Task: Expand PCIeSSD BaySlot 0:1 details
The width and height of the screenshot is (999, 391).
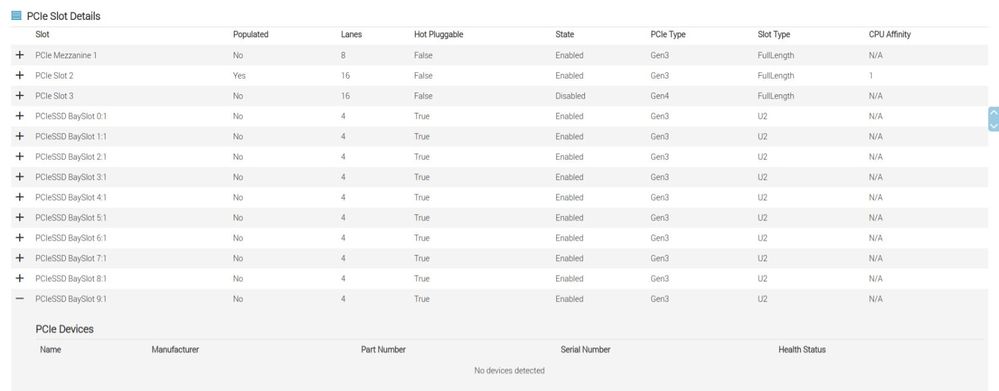Action: click(20, 117)
